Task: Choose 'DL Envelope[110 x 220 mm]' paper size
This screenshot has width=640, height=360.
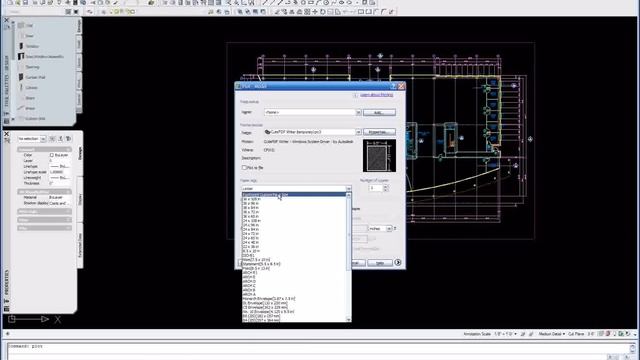Action: (x=294, y=303)
